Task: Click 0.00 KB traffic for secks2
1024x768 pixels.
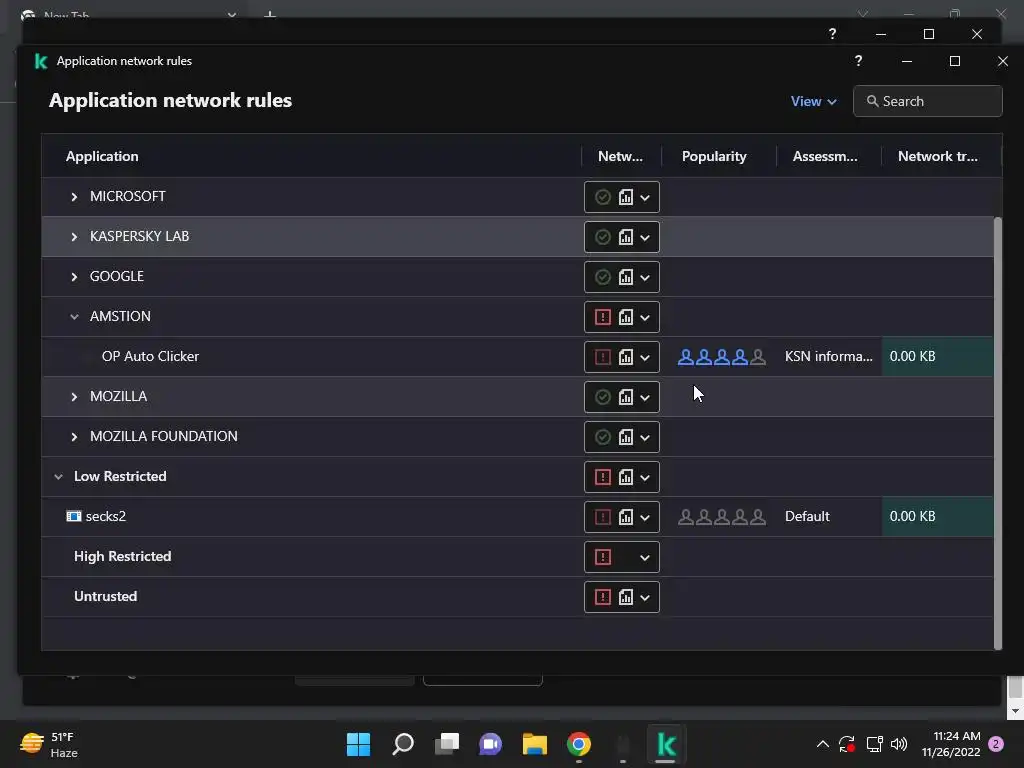Action: 912,517
